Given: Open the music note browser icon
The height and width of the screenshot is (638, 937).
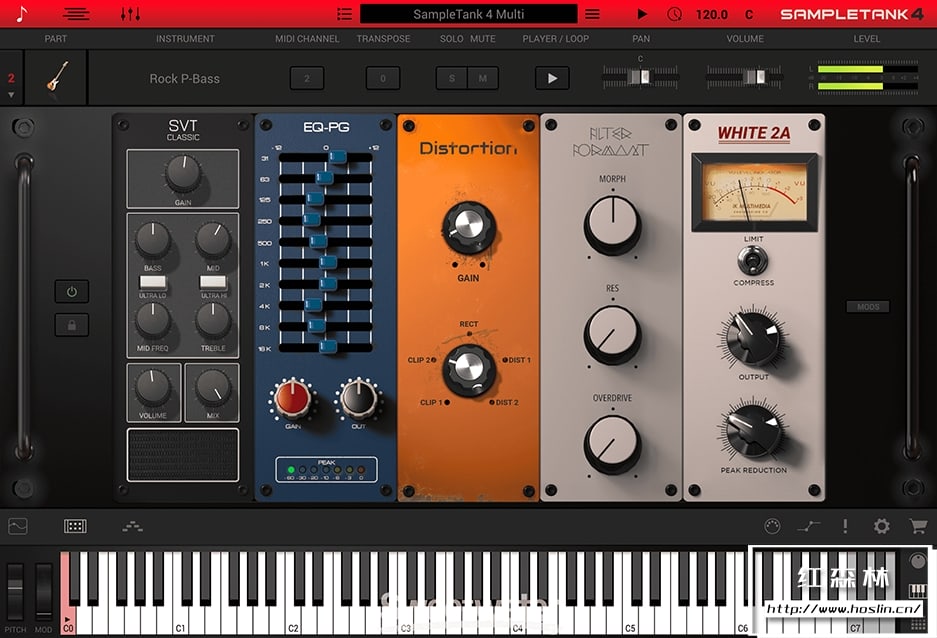Looking at the screenshot, I should [x=21, y=14].
